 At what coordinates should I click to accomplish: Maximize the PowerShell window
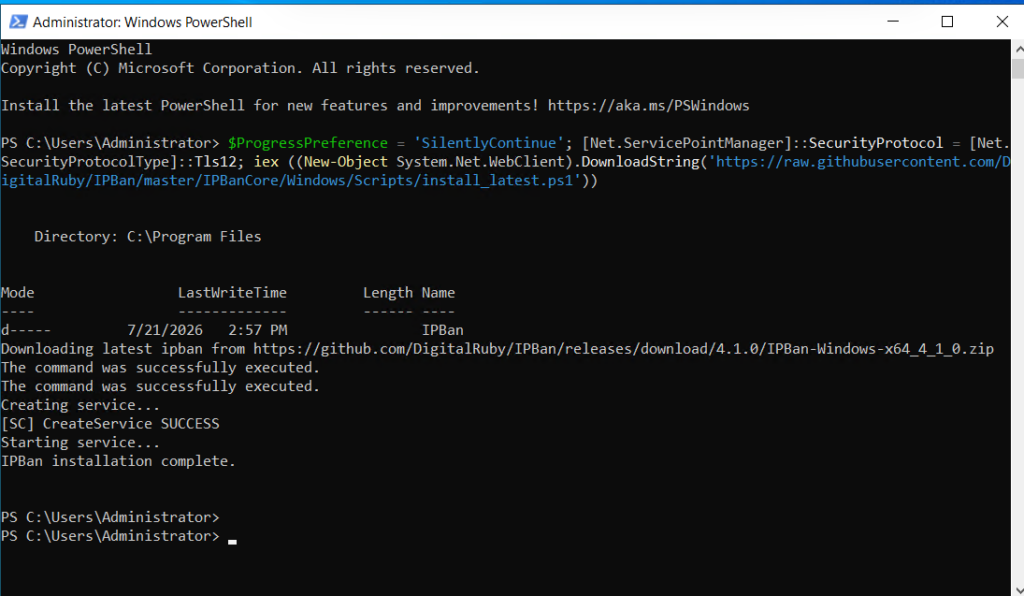[947, 22]
